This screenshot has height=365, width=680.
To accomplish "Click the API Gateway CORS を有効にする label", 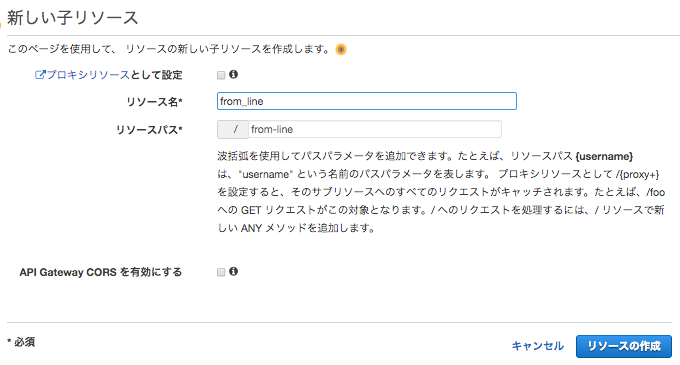I will [x=101, y=272].
